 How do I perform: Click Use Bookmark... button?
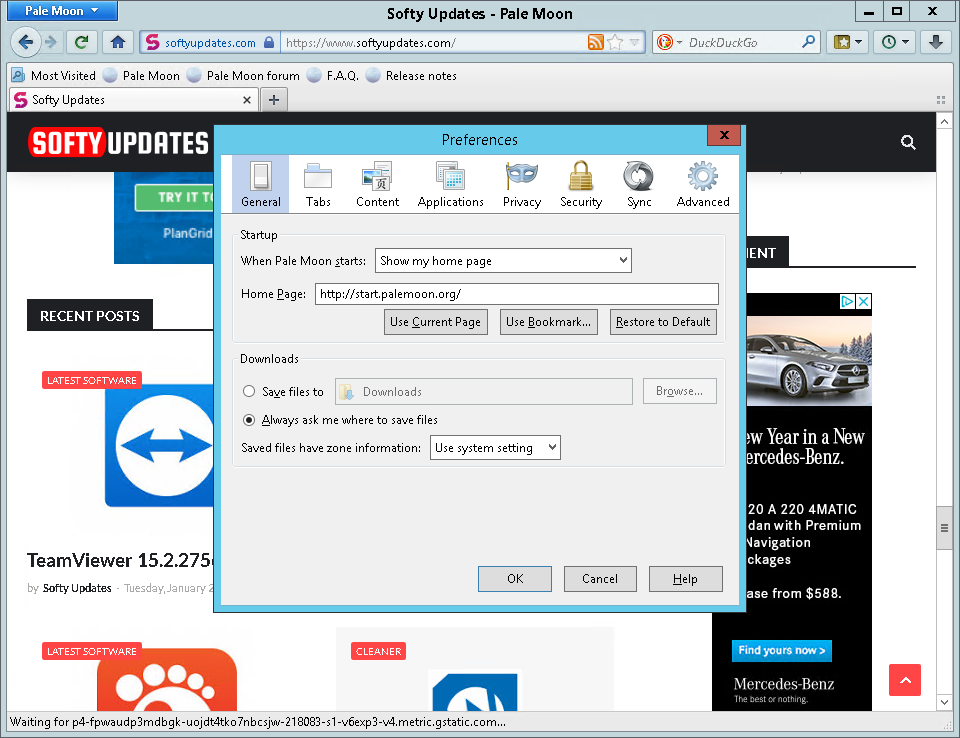[x=548, y=322]
